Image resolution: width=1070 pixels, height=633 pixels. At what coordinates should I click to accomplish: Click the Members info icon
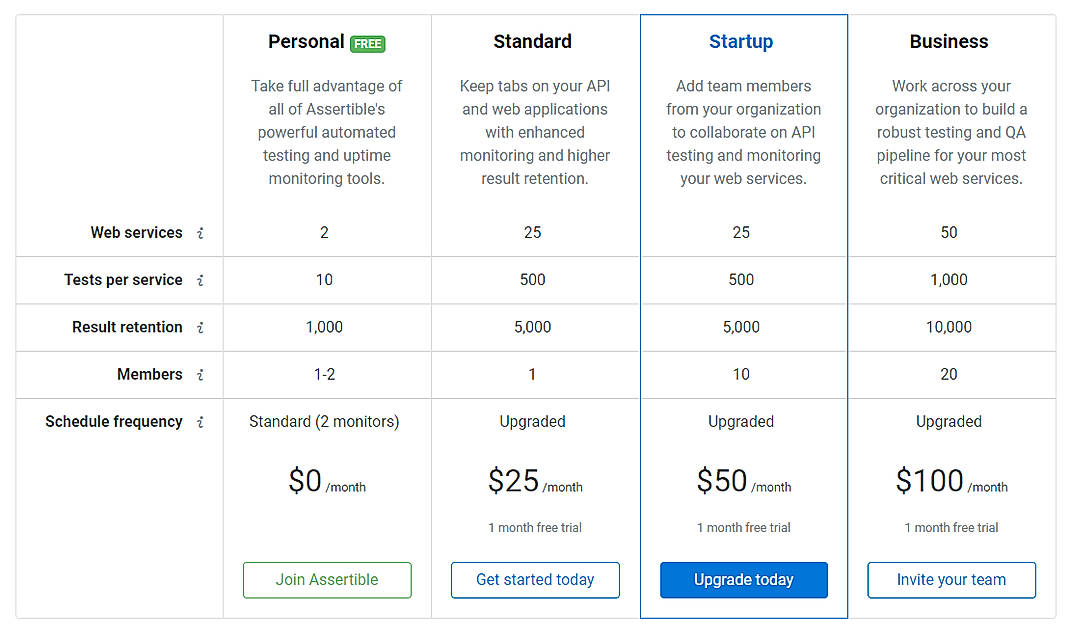[200, 374]
